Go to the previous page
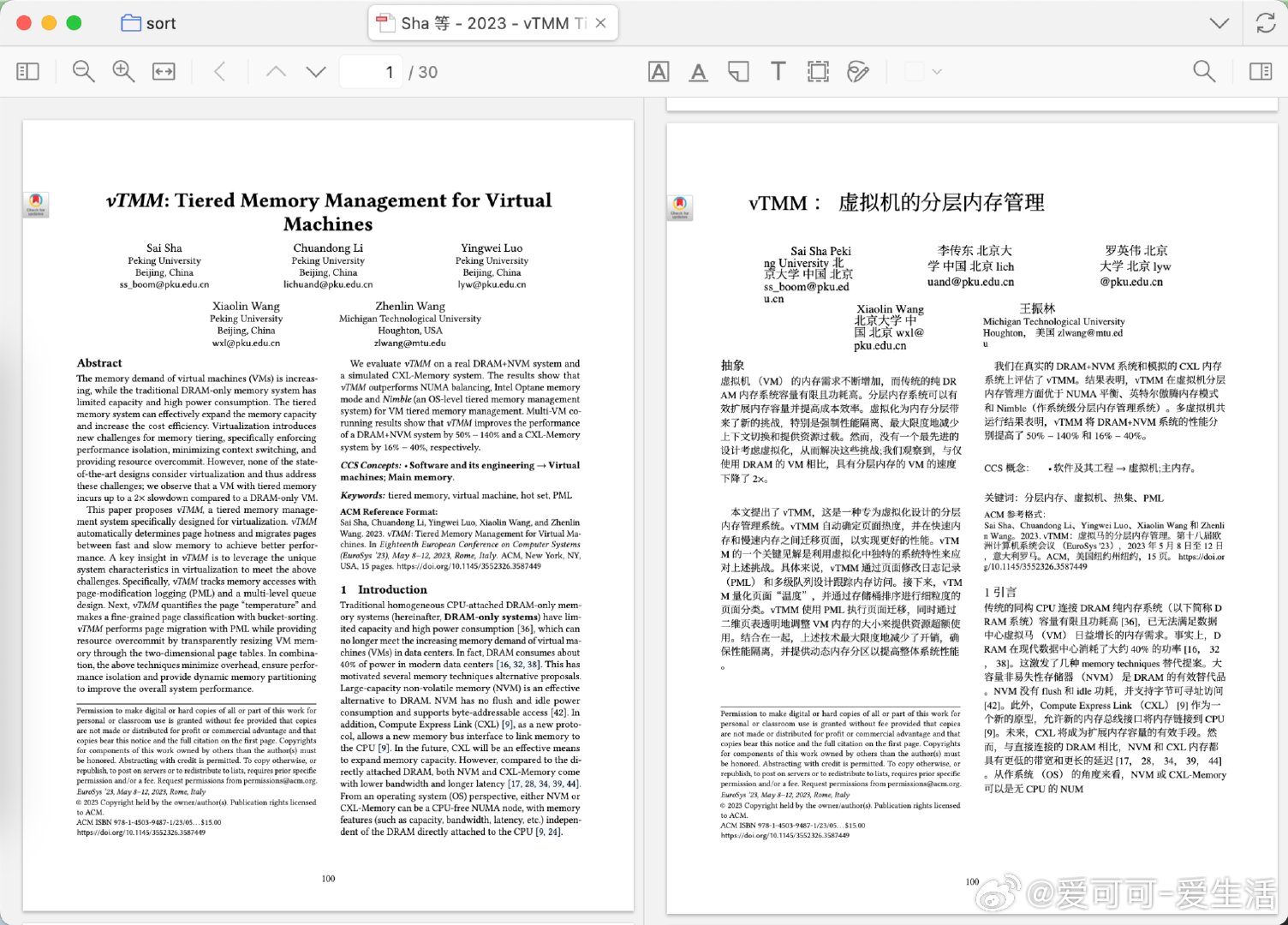Image resolution: width=1288 pixels, height=925 pixels. pyautogui.click(x=276, y=72)
